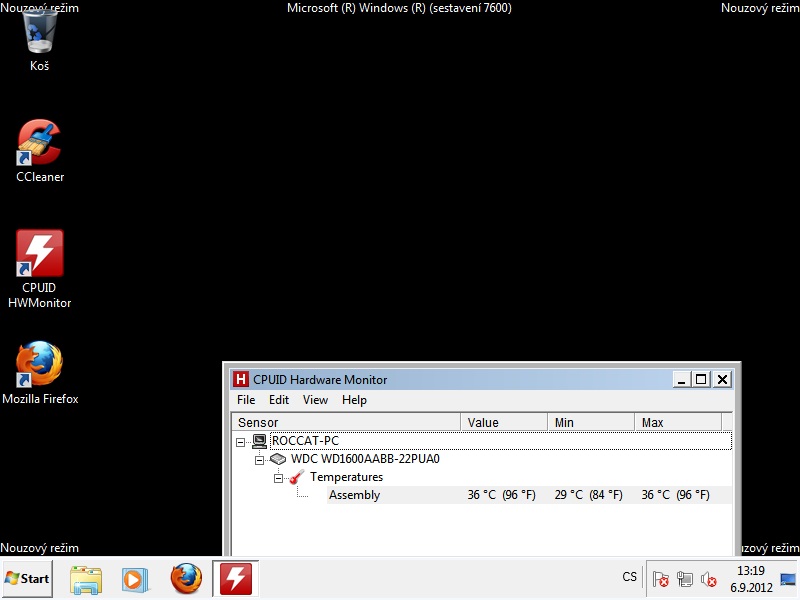The height and width of the screenshot is (600, 800).
Task: Click the CS language indicator
Action: 630,577
